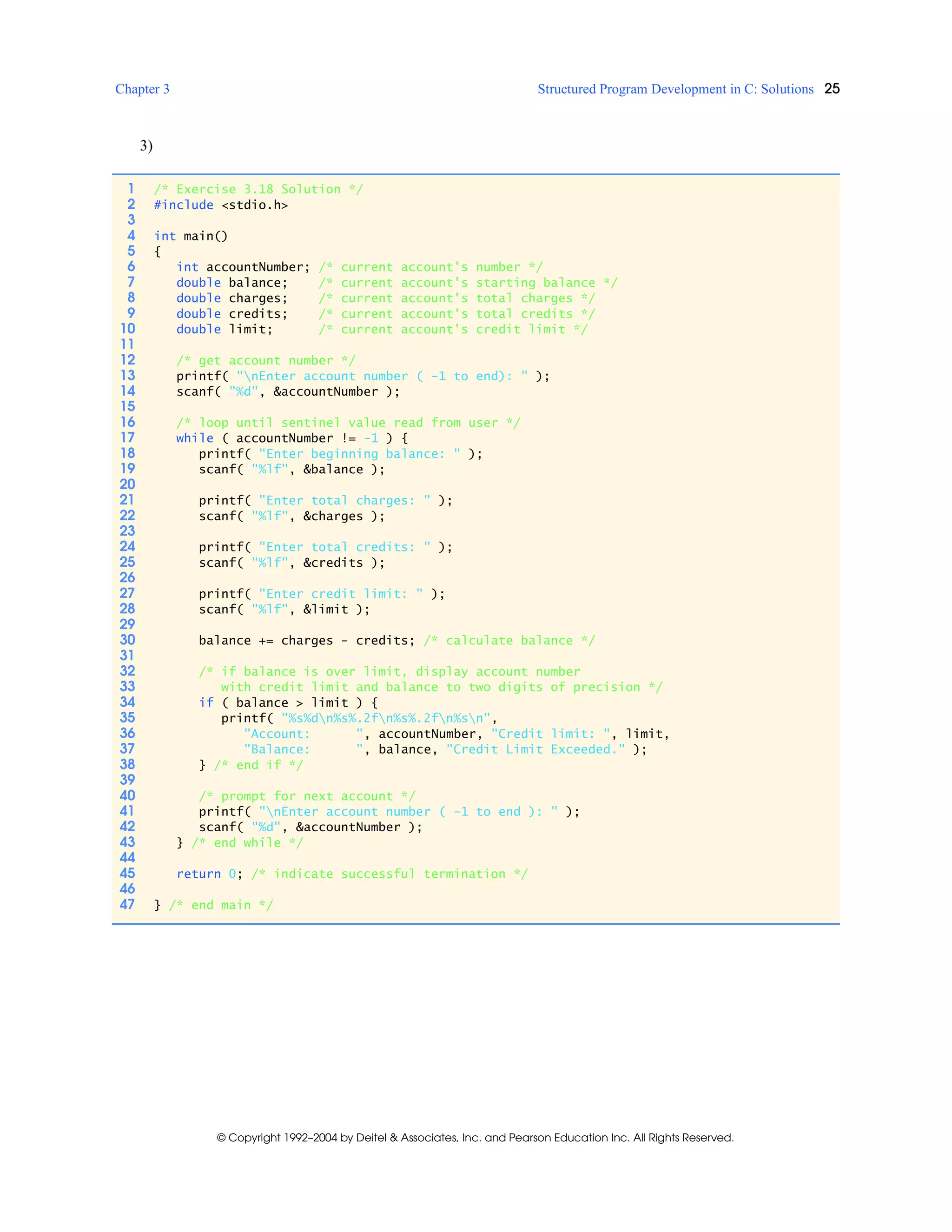Click 'int accountNumber;' variable declaration
This screenshot has height=1232, width=952.
click(x=243, y=267)
